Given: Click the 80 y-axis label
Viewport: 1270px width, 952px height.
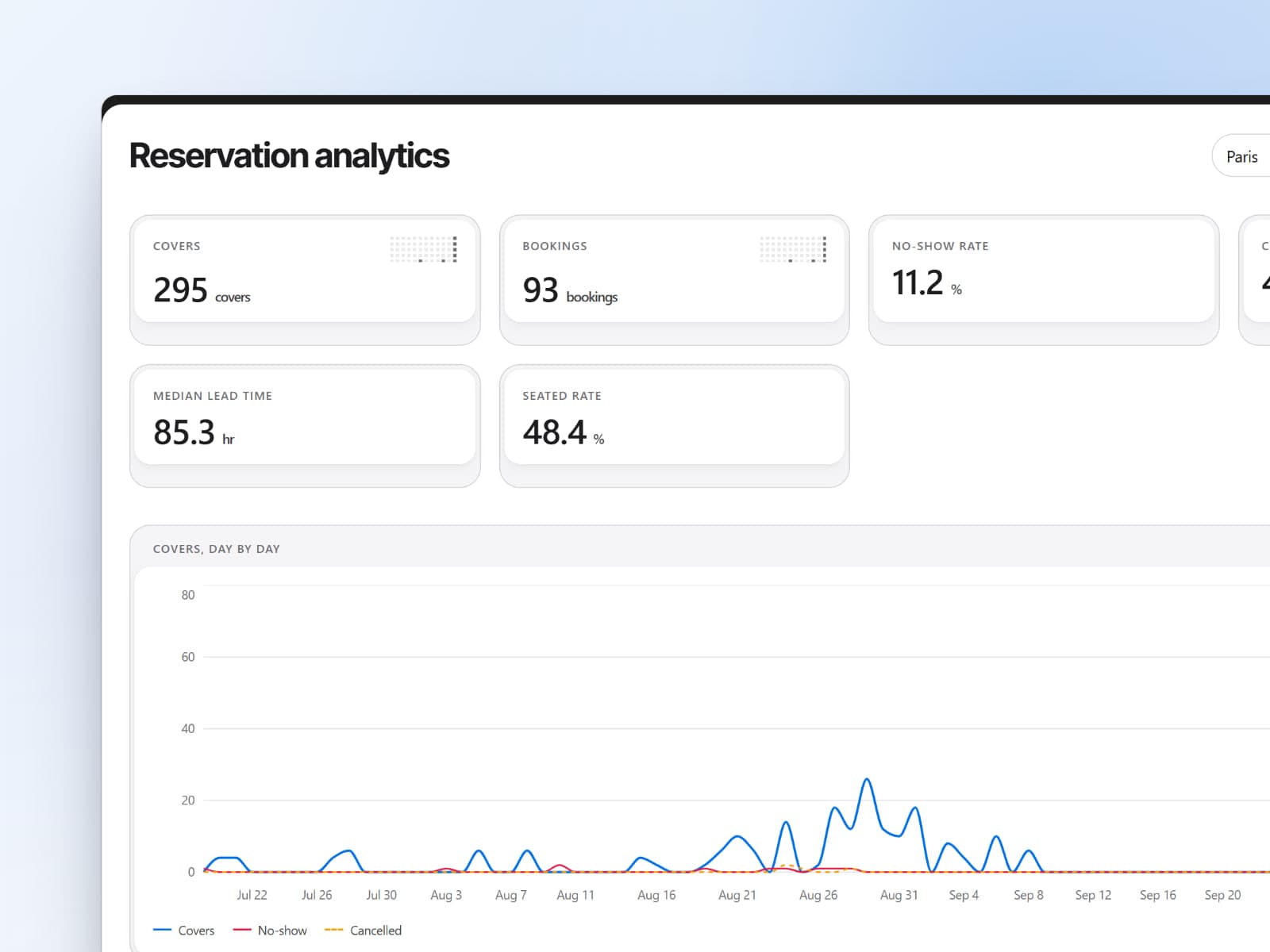Looking at the screenshot, I should [x=188, y=595].
